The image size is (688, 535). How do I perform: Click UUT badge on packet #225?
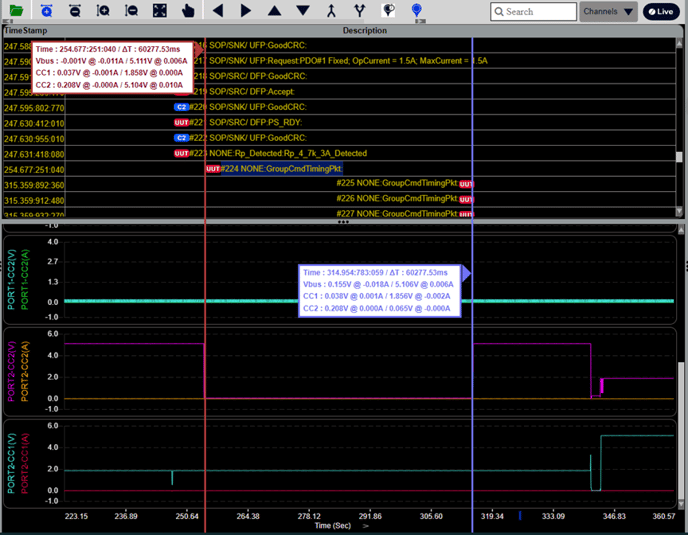[x=466, y=184]
